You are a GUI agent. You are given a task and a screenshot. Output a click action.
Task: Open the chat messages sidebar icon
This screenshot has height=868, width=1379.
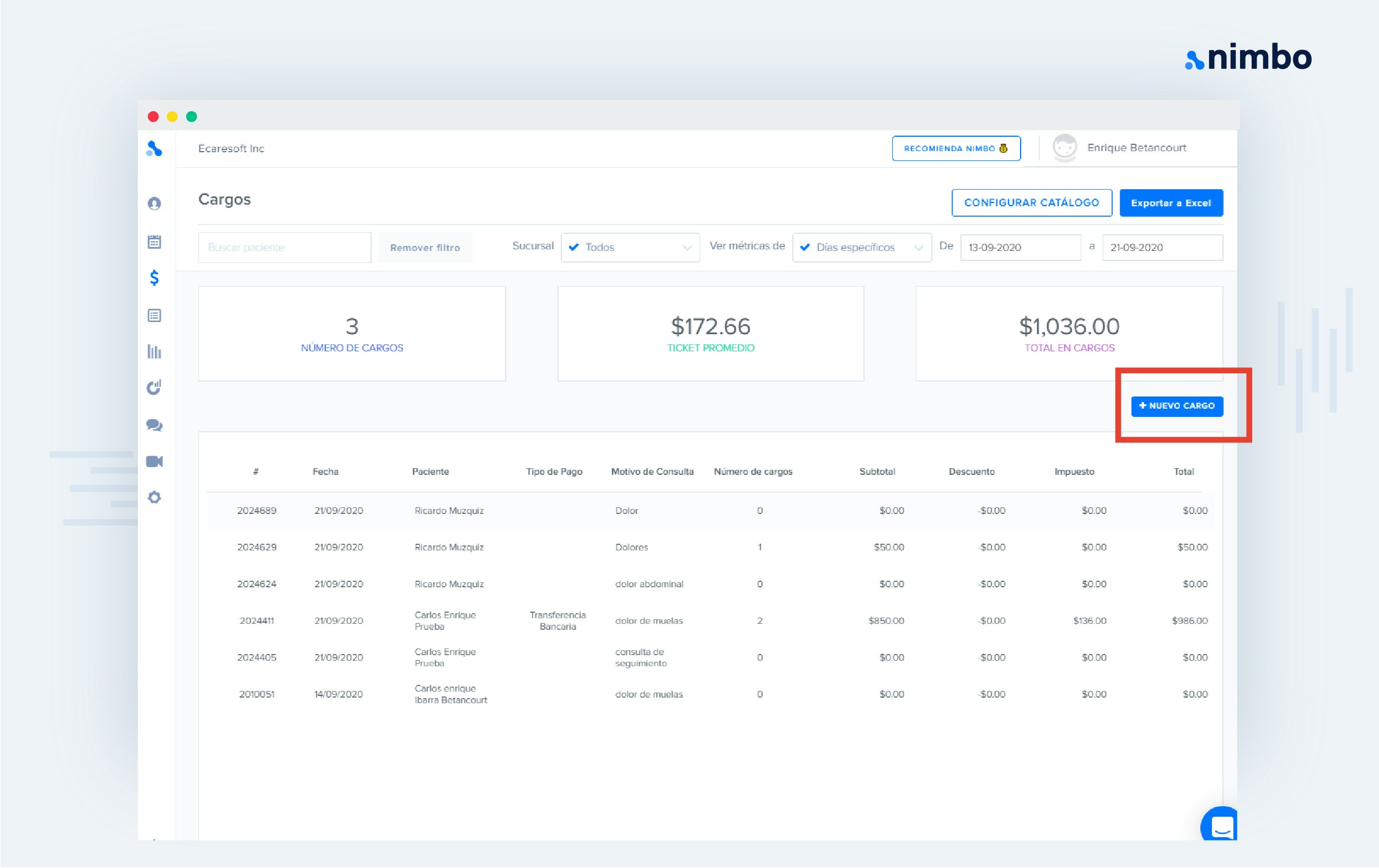[x=154, y=425]
